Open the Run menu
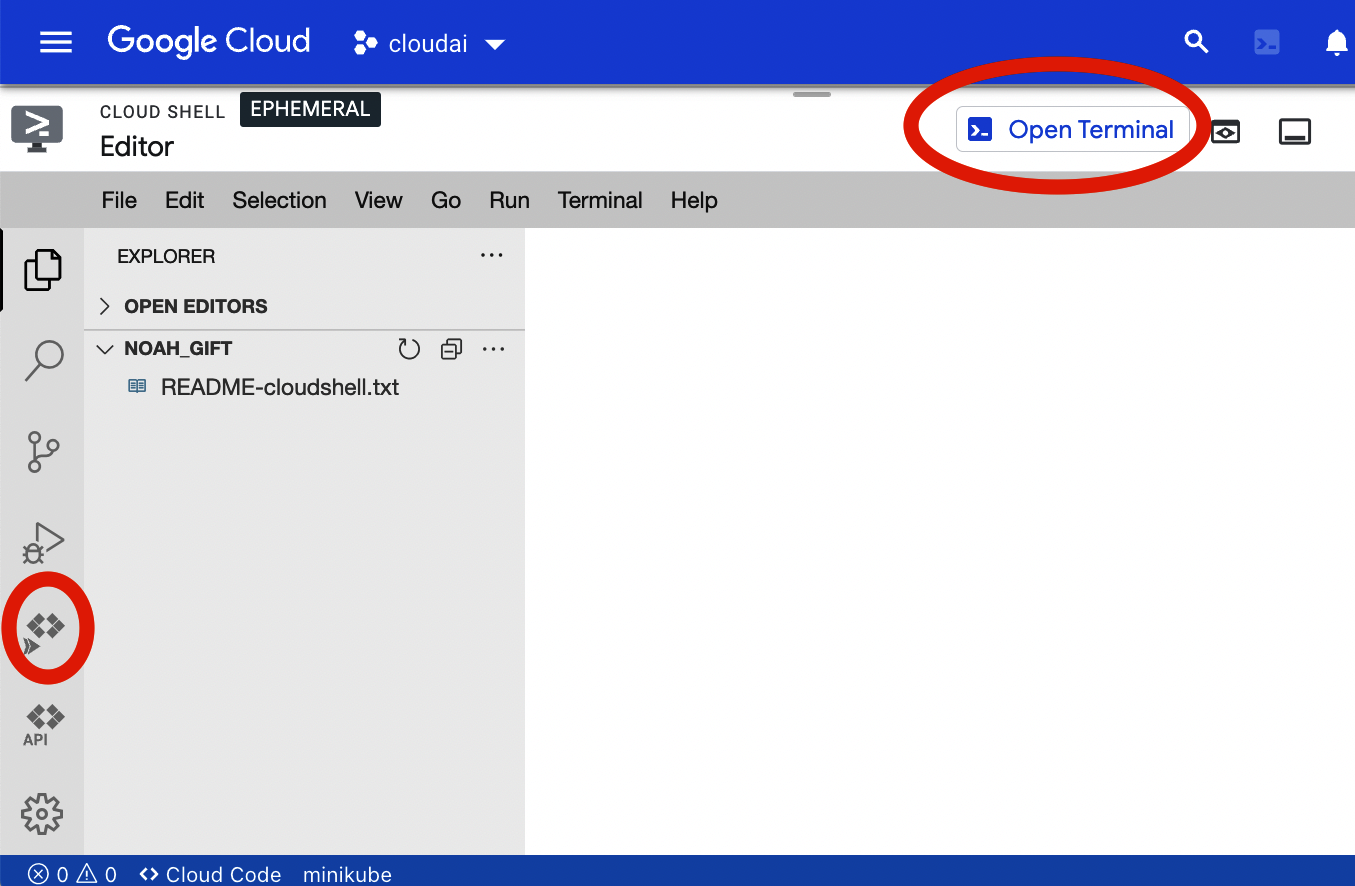The height and width of the screenshot is (886, 1355). point(510,200)
